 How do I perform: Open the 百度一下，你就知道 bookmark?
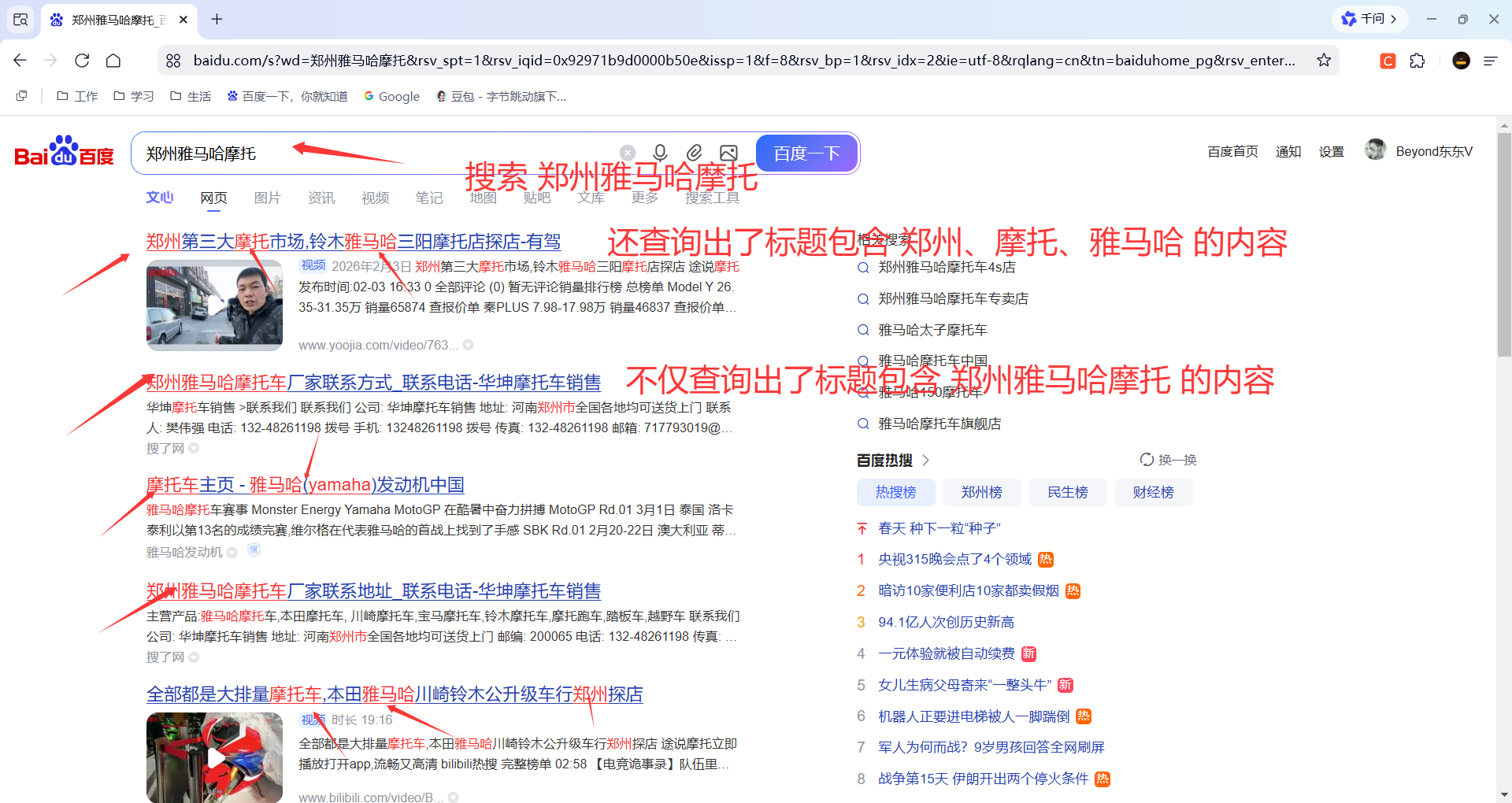(287, 96)
